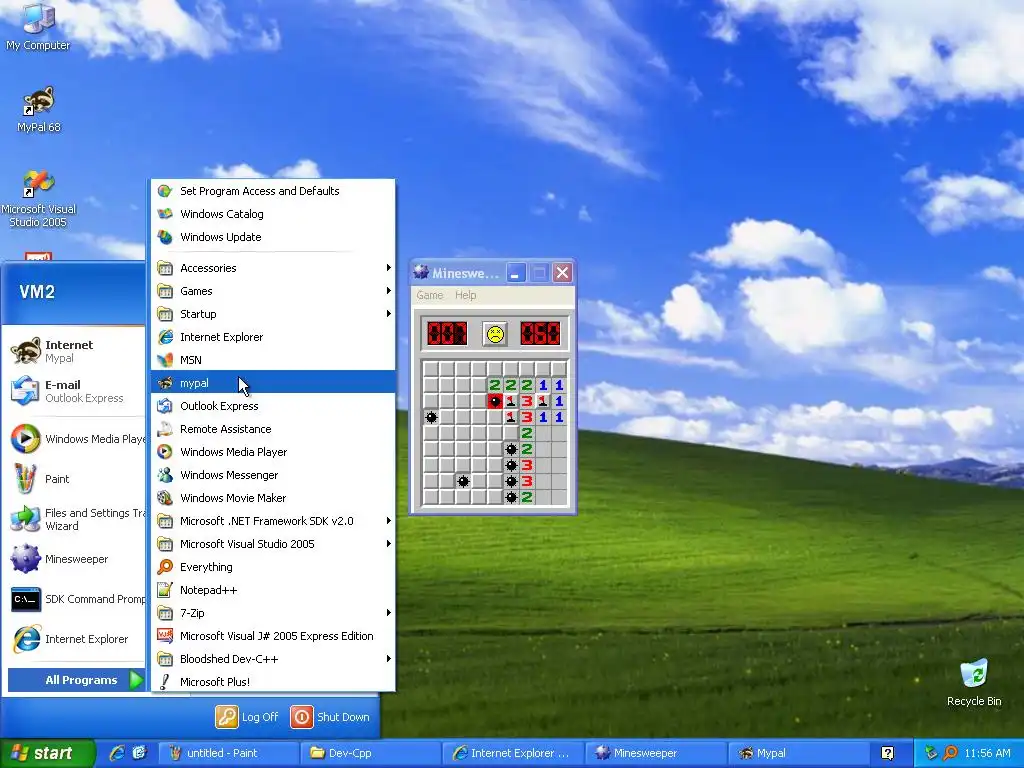Click the system tray clock 11:56 AM

987,753
